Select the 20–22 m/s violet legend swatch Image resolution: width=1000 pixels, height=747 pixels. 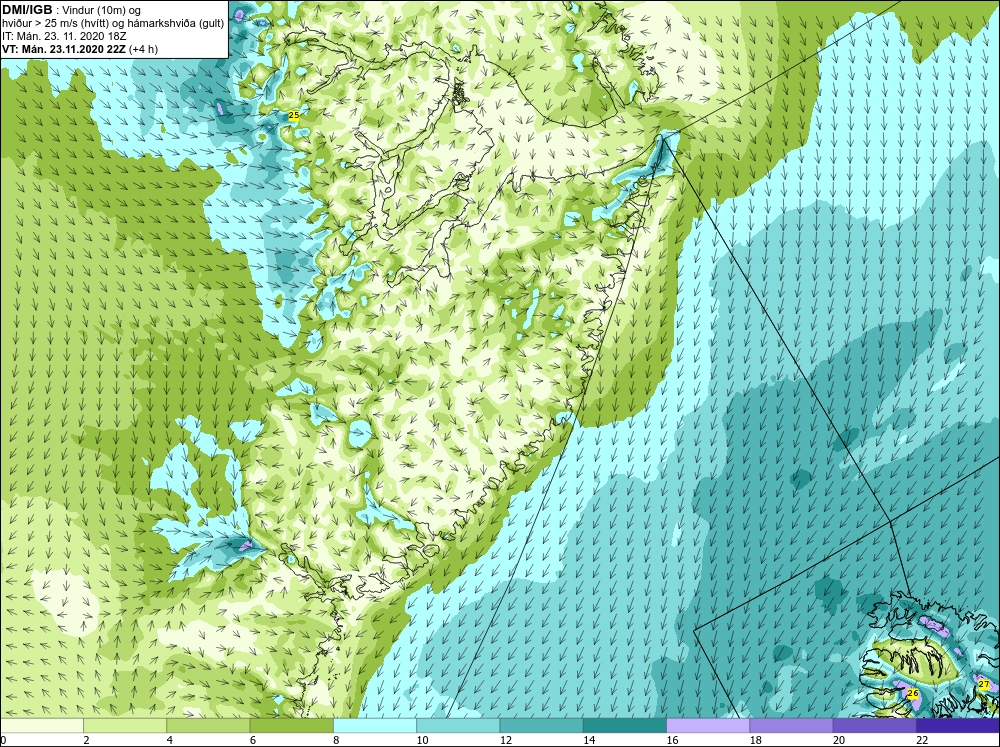coord(874,725)
